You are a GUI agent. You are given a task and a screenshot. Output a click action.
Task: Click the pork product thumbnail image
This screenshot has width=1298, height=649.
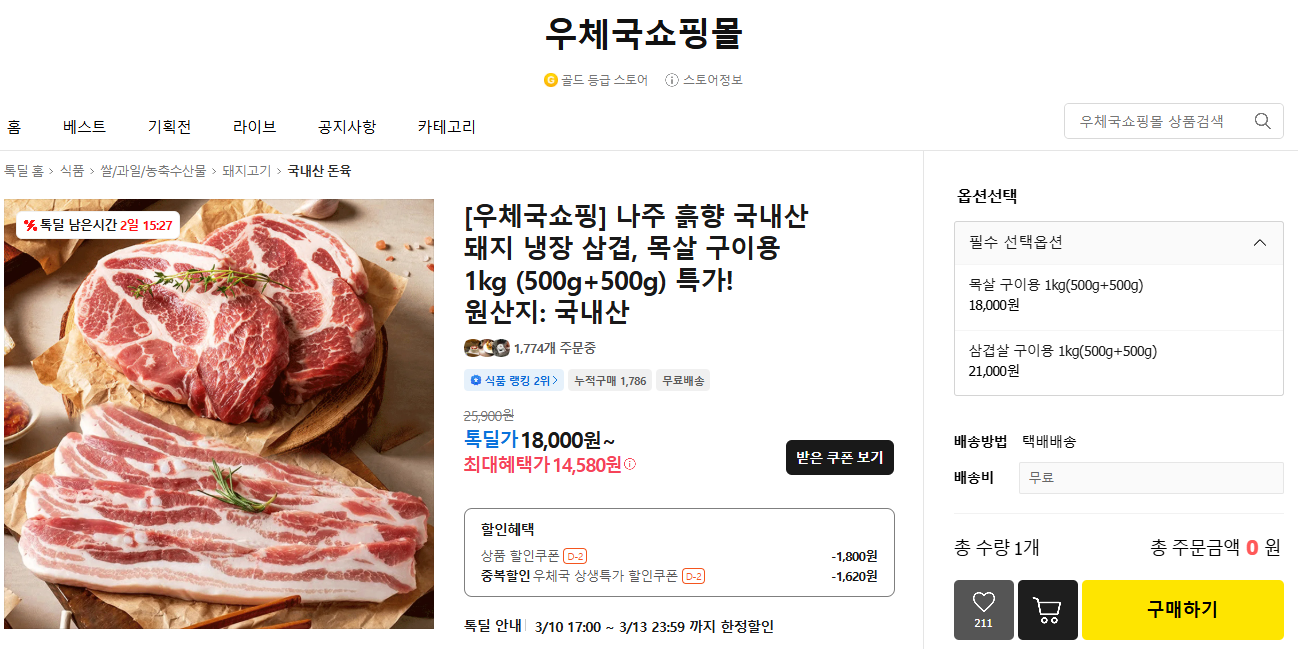tap(219, 414)
